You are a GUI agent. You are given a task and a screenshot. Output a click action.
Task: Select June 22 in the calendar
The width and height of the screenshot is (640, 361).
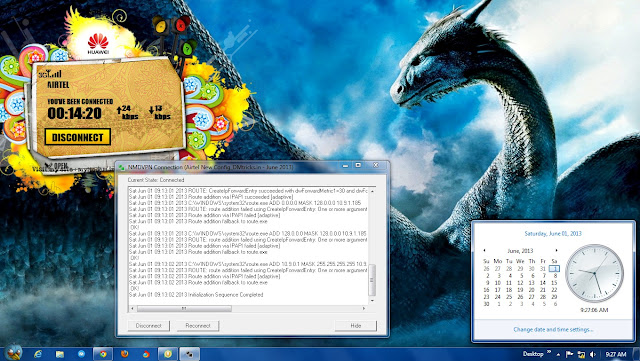[554, 290]
